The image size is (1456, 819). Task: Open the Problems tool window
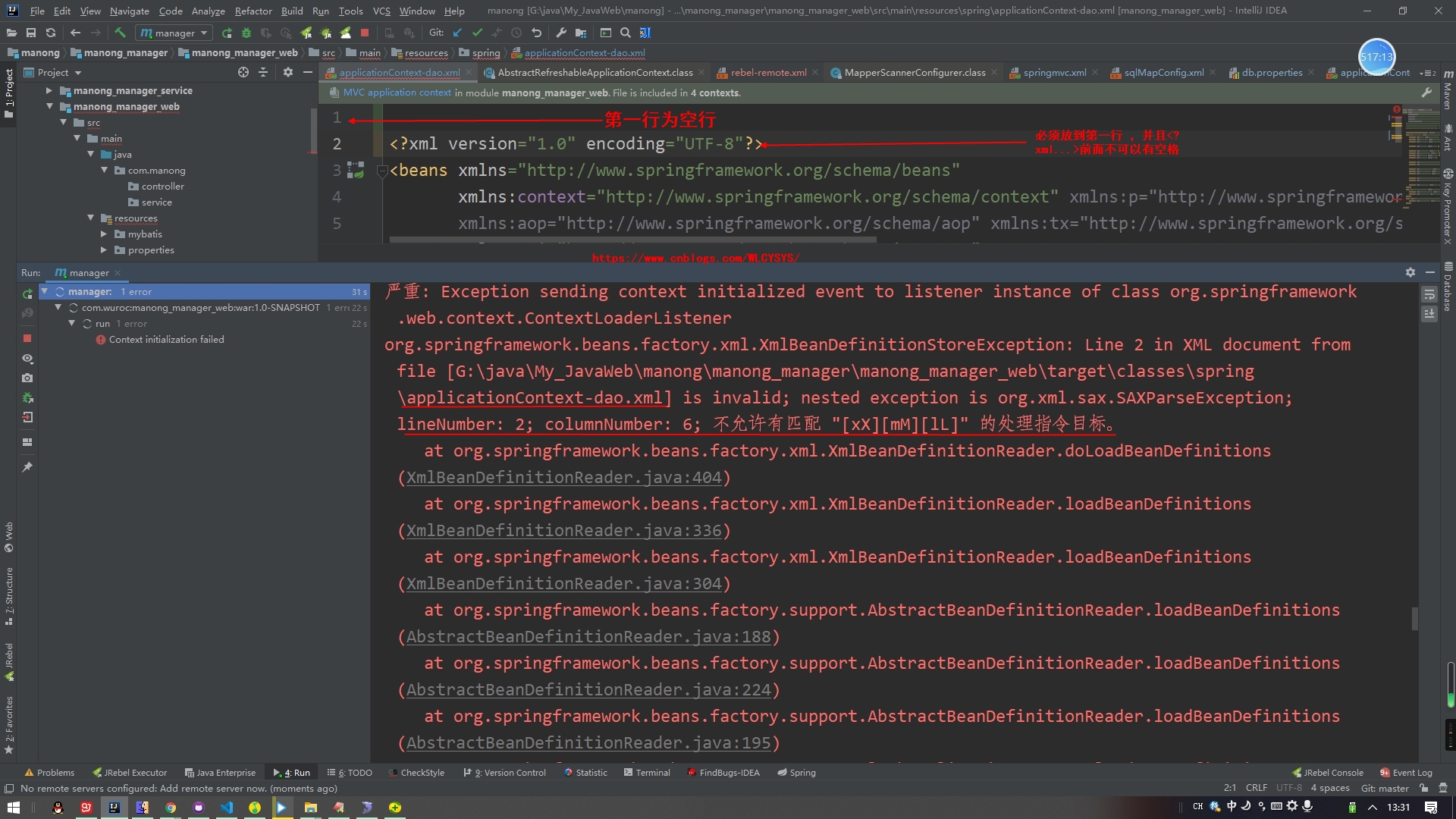pos(49,772)
